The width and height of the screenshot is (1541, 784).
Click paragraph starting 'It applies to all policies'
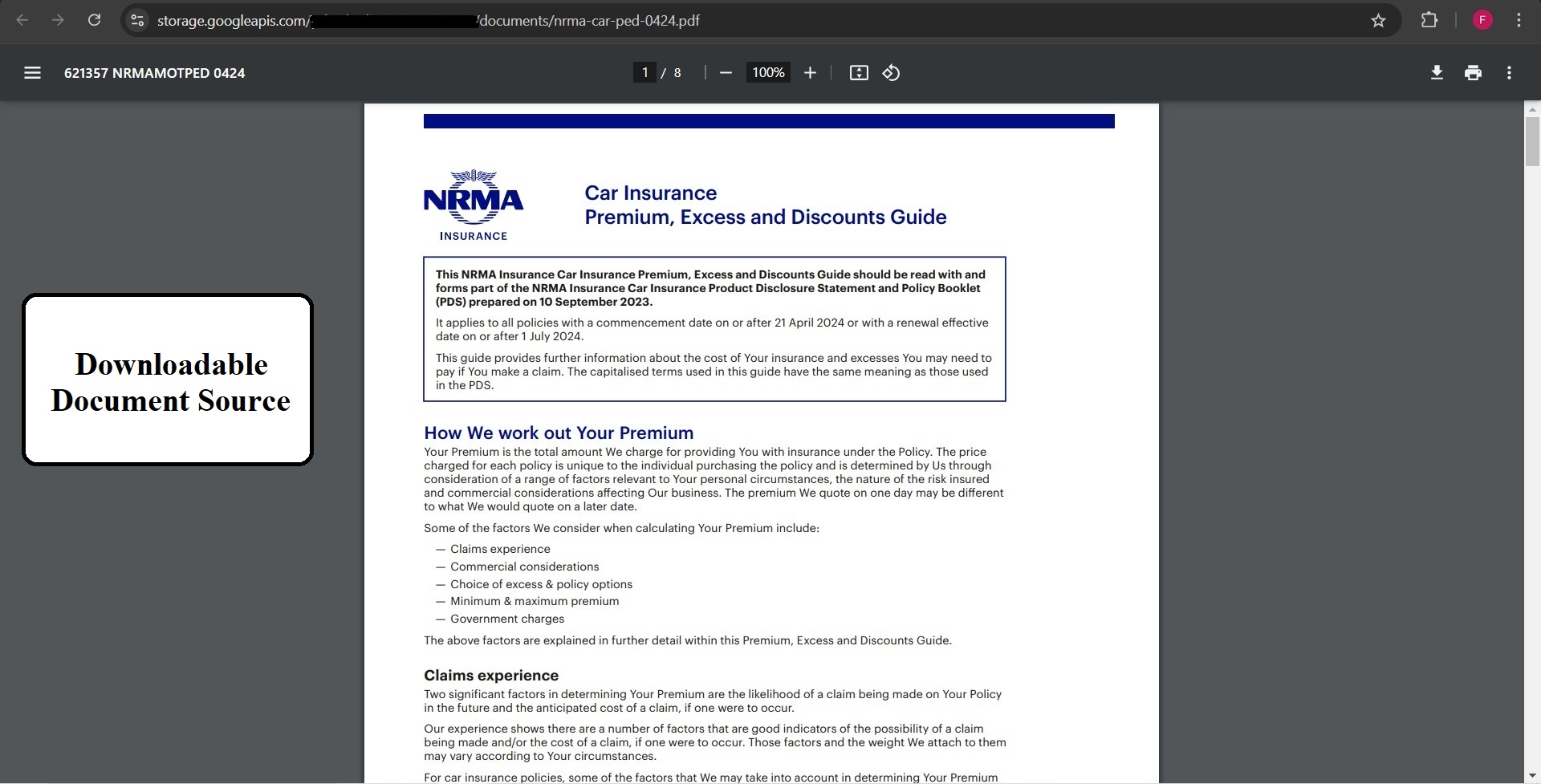[712, 329]
